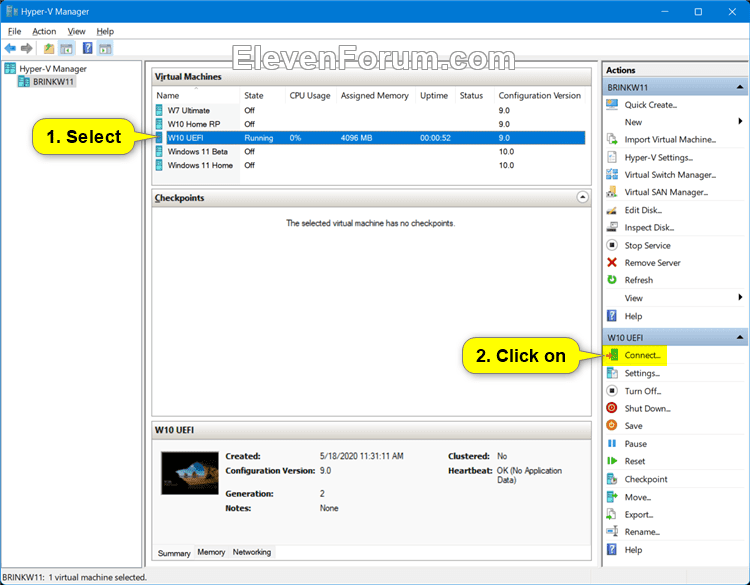Click Save action for the VM
This screenshot has width=750, height=585.
633,426
